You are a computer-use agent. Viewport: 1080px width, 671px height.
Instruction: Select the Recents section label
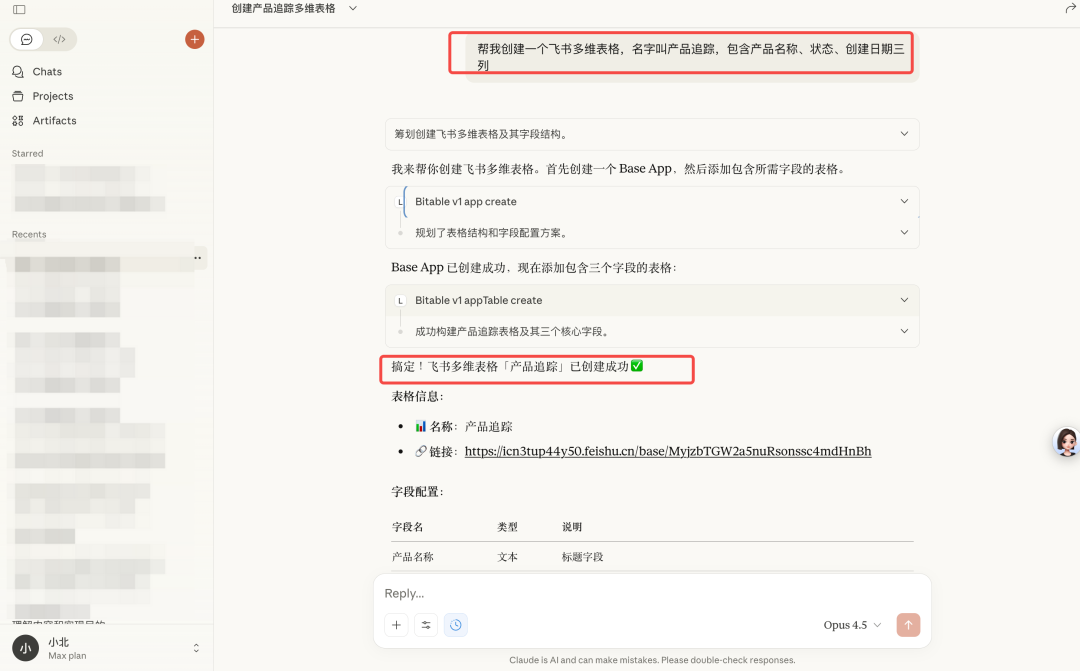pyautogui.click(x=28, y=234)
